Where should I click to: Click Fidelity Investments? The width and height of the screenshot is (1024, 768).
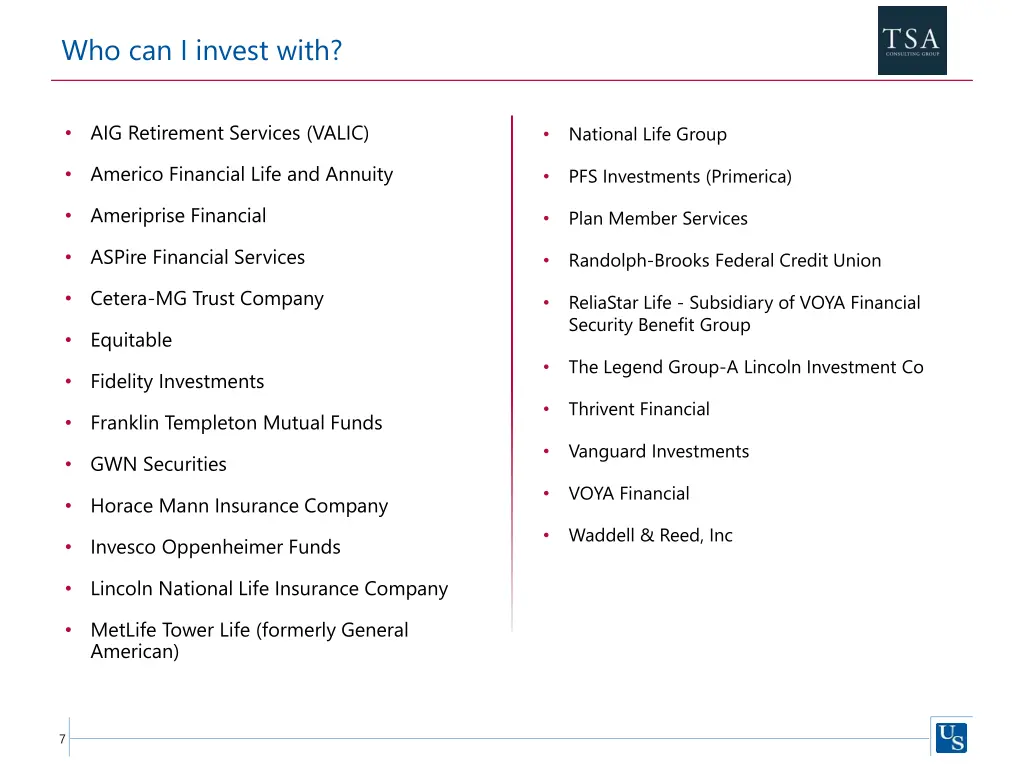pos(177,381)
